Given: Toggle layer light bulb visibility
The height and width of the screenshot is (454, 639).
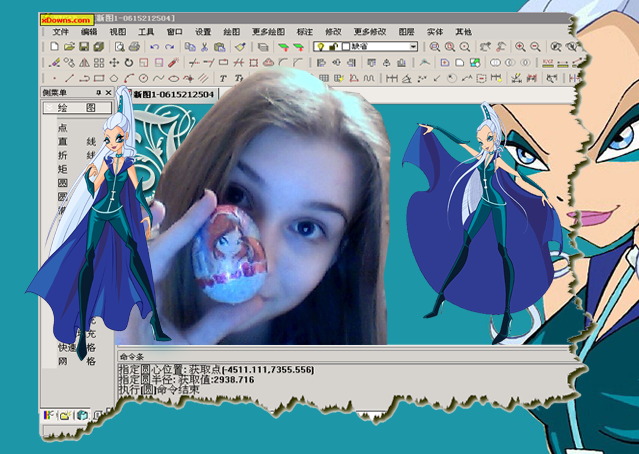Looking at the screenshot, I should (x=321, y=47).
